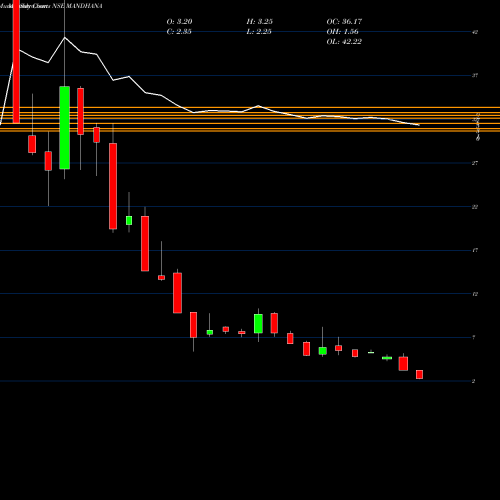Click the 37 price axis label
Viewport: 500px width, 500px height.
[x=475, y=76]
